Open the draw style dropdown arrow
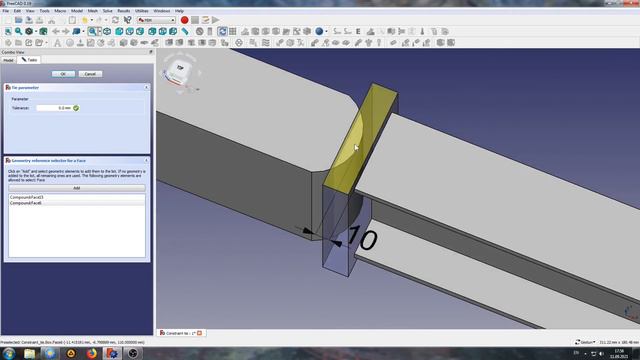This screenshot has height=360, width=640. 36,31
